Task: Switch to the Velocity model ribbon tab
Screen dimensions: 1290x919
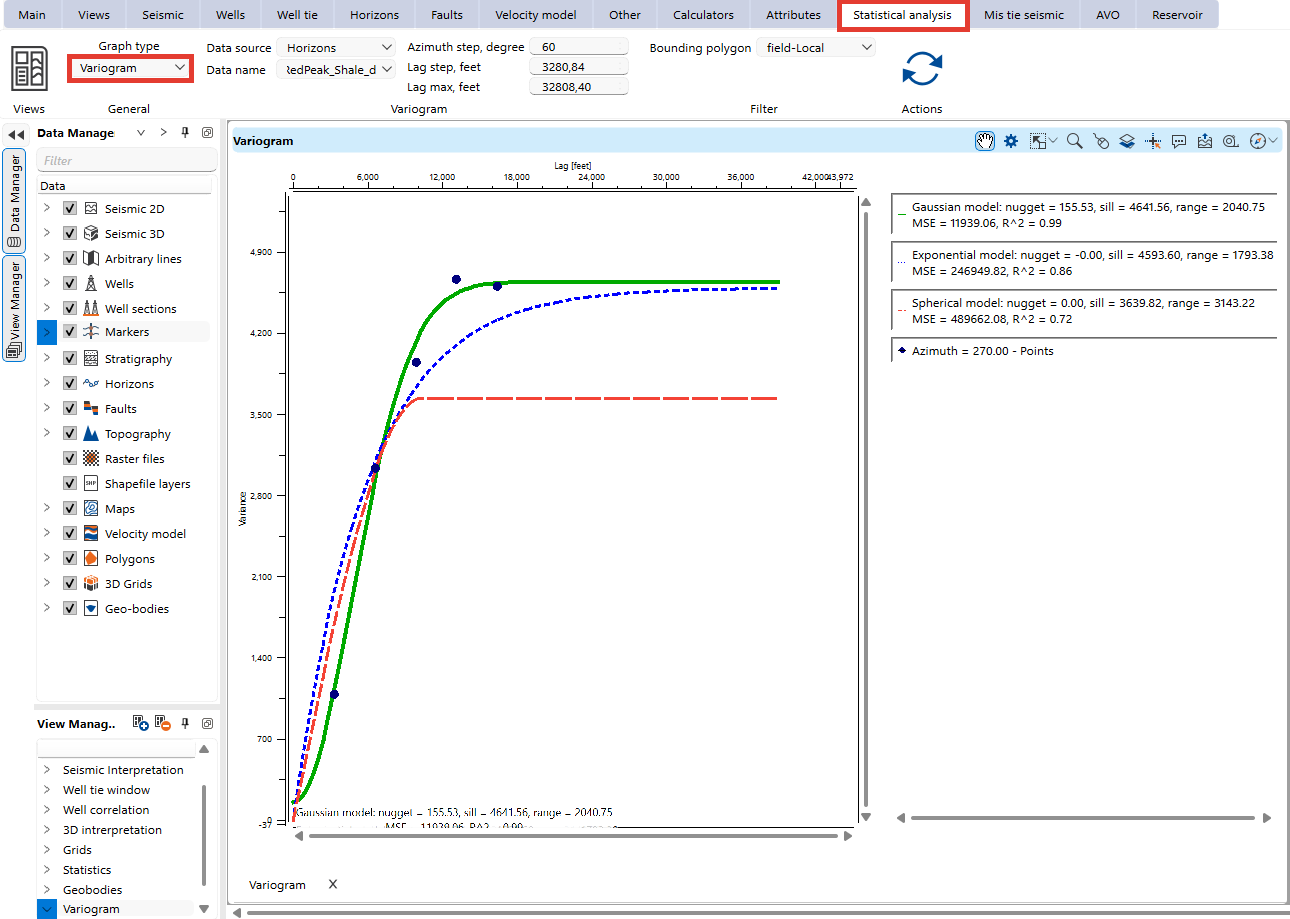Action: [536, 15]
